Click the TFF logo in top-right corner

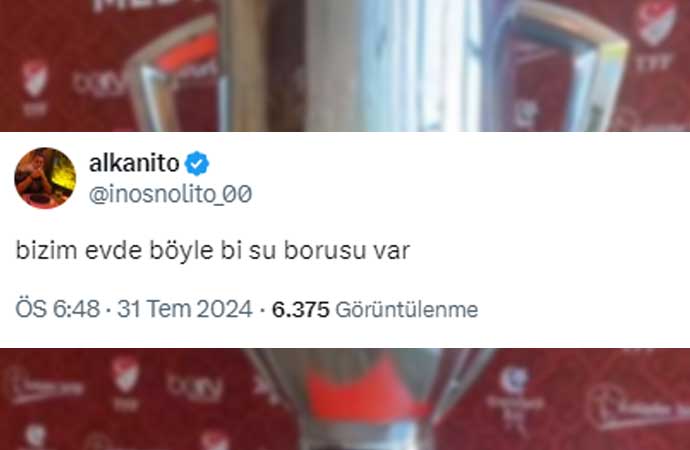pyautogui.click(x=655, y=35)
